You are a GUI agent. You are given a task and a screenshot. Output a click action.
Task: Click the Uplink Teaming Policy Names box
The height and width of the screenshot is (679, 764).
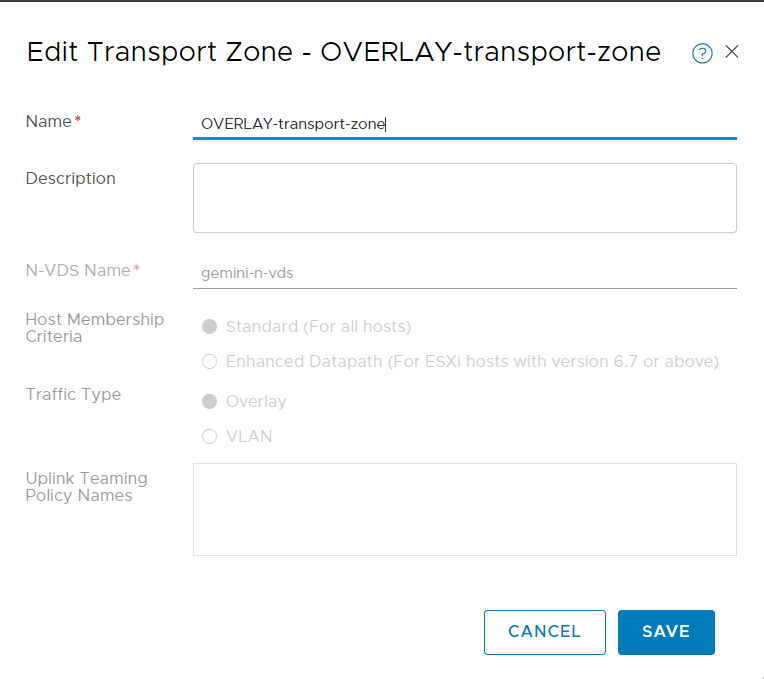coord(464,509)
